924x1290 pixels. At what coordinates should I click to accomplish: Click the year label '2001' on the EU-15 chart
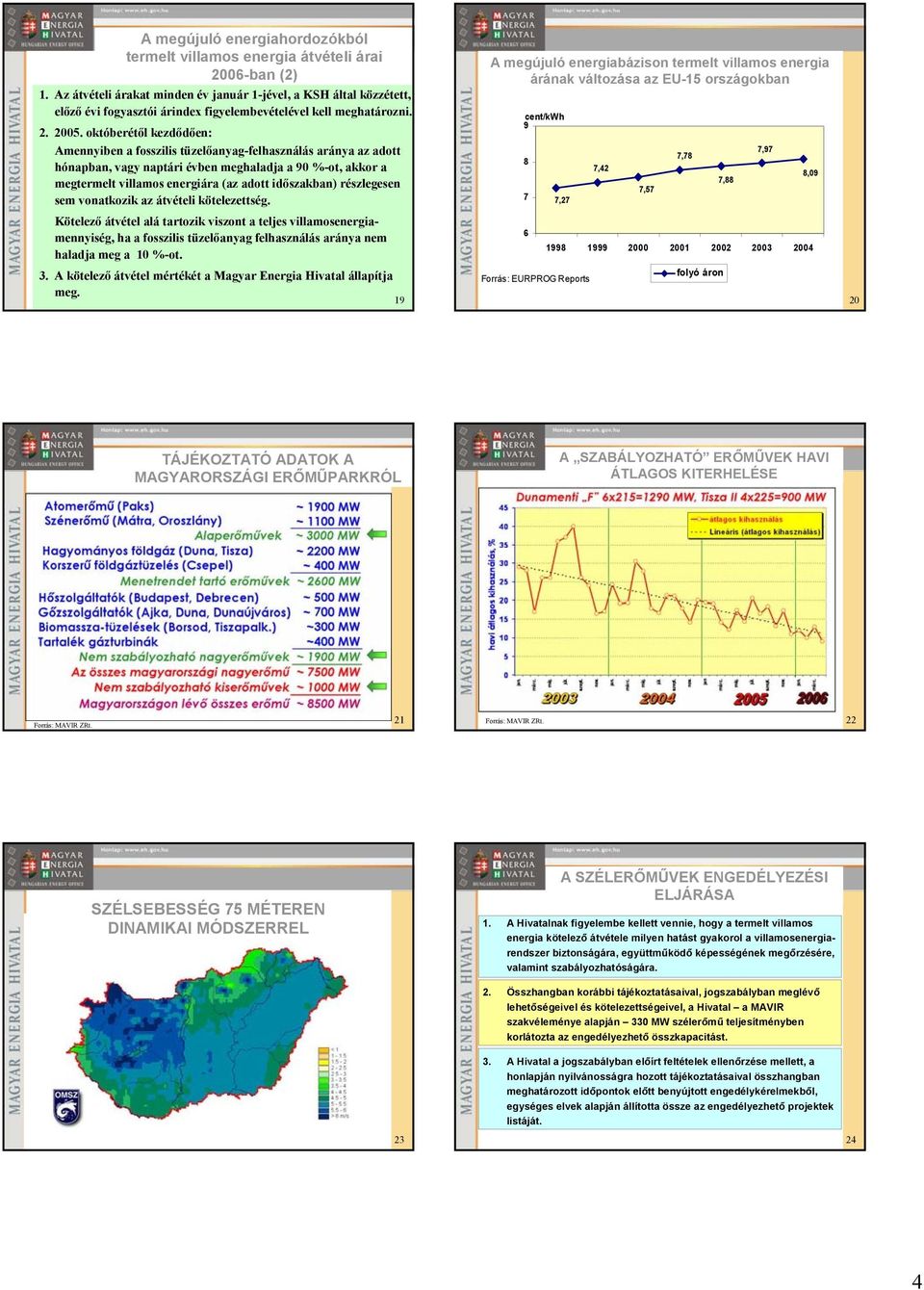680,247
